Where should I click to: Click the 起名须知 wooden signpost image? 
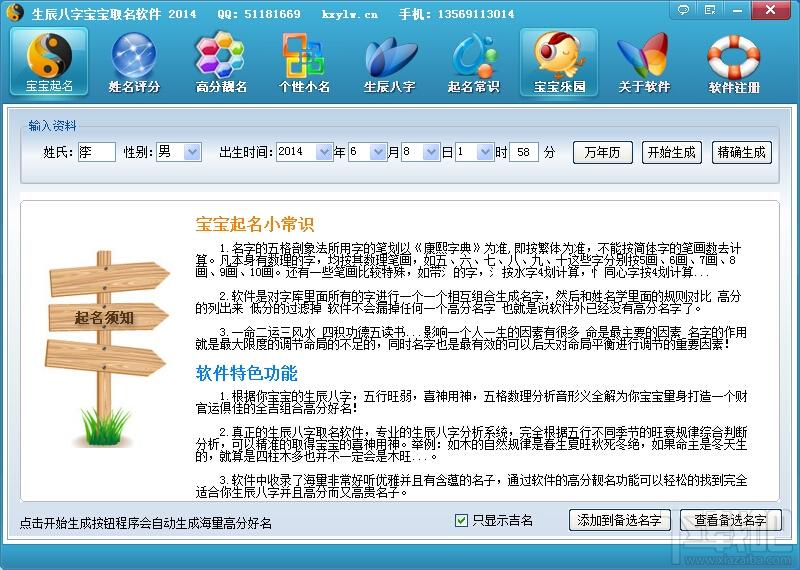tap(106, 348)
